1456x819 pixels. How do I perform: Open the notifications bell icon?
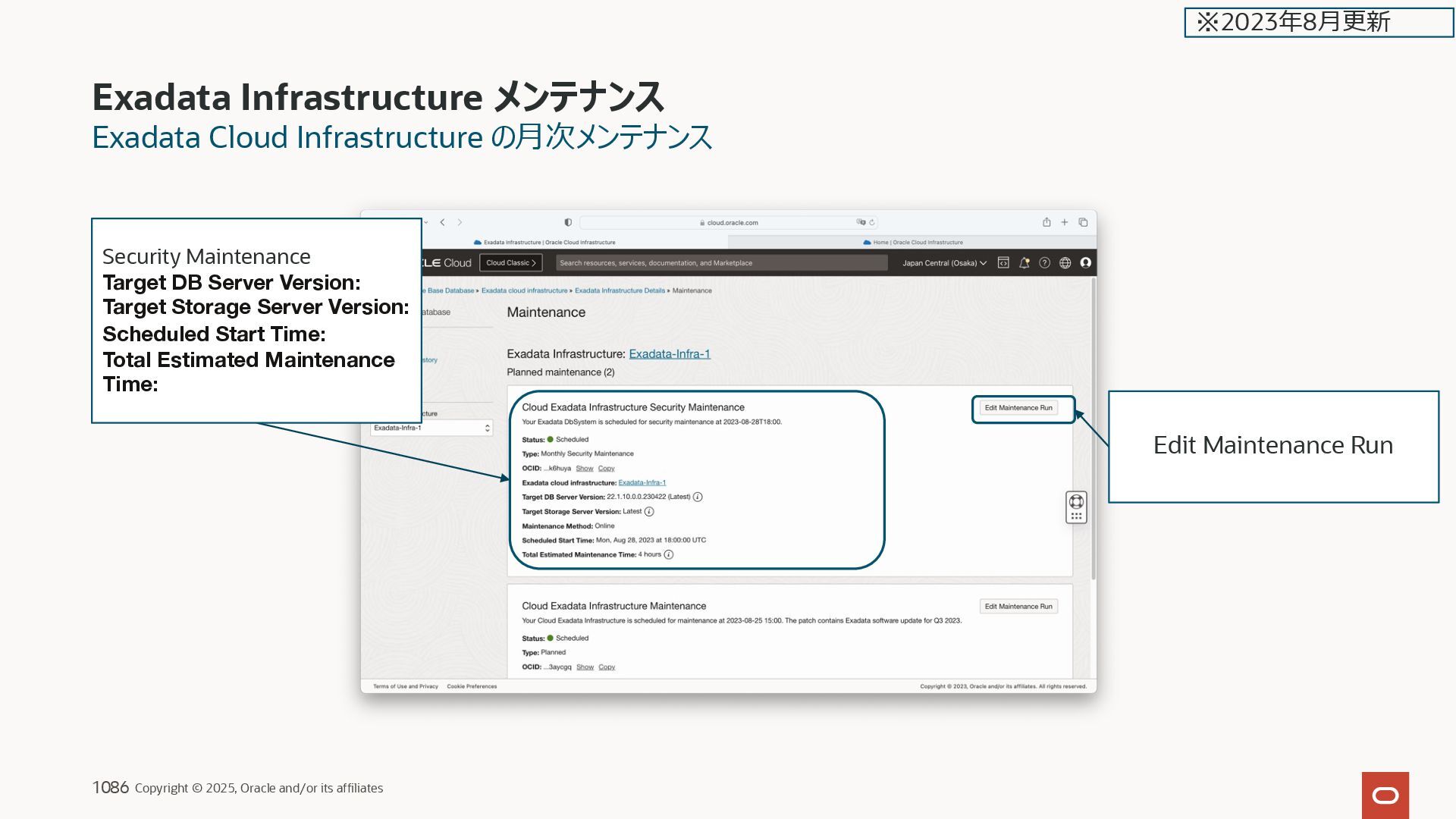pos(1024,262)
